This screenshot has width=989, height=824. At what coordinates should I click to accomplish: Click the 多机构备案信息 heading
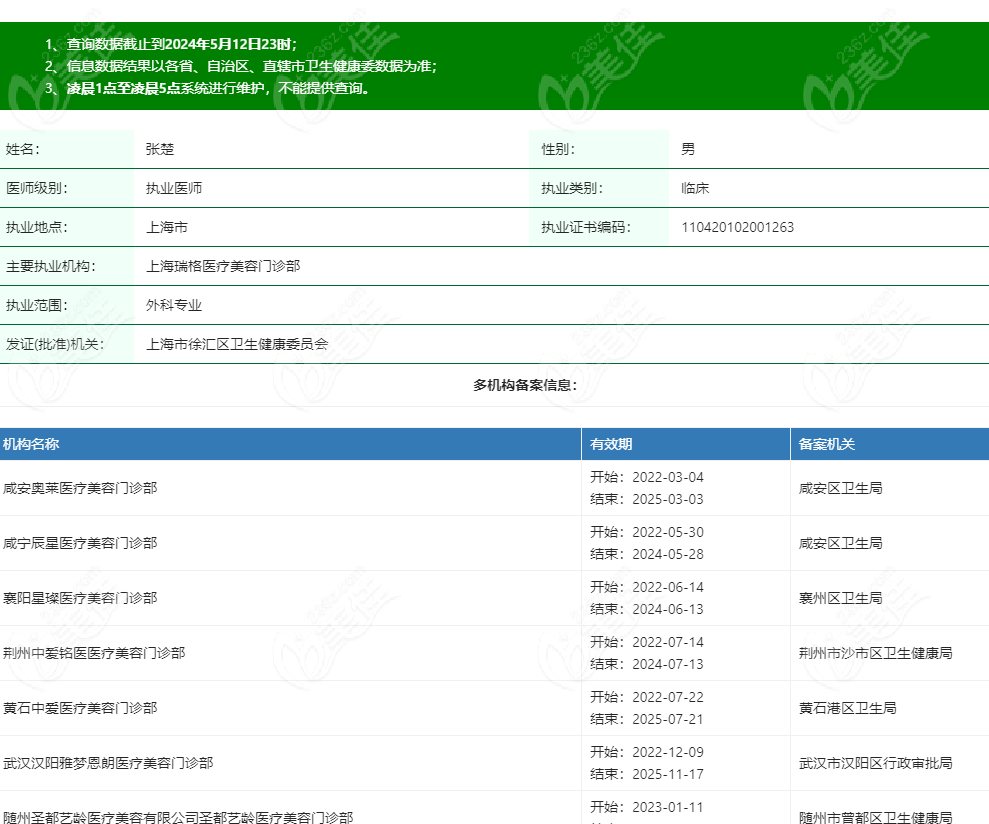coord(525,385)
